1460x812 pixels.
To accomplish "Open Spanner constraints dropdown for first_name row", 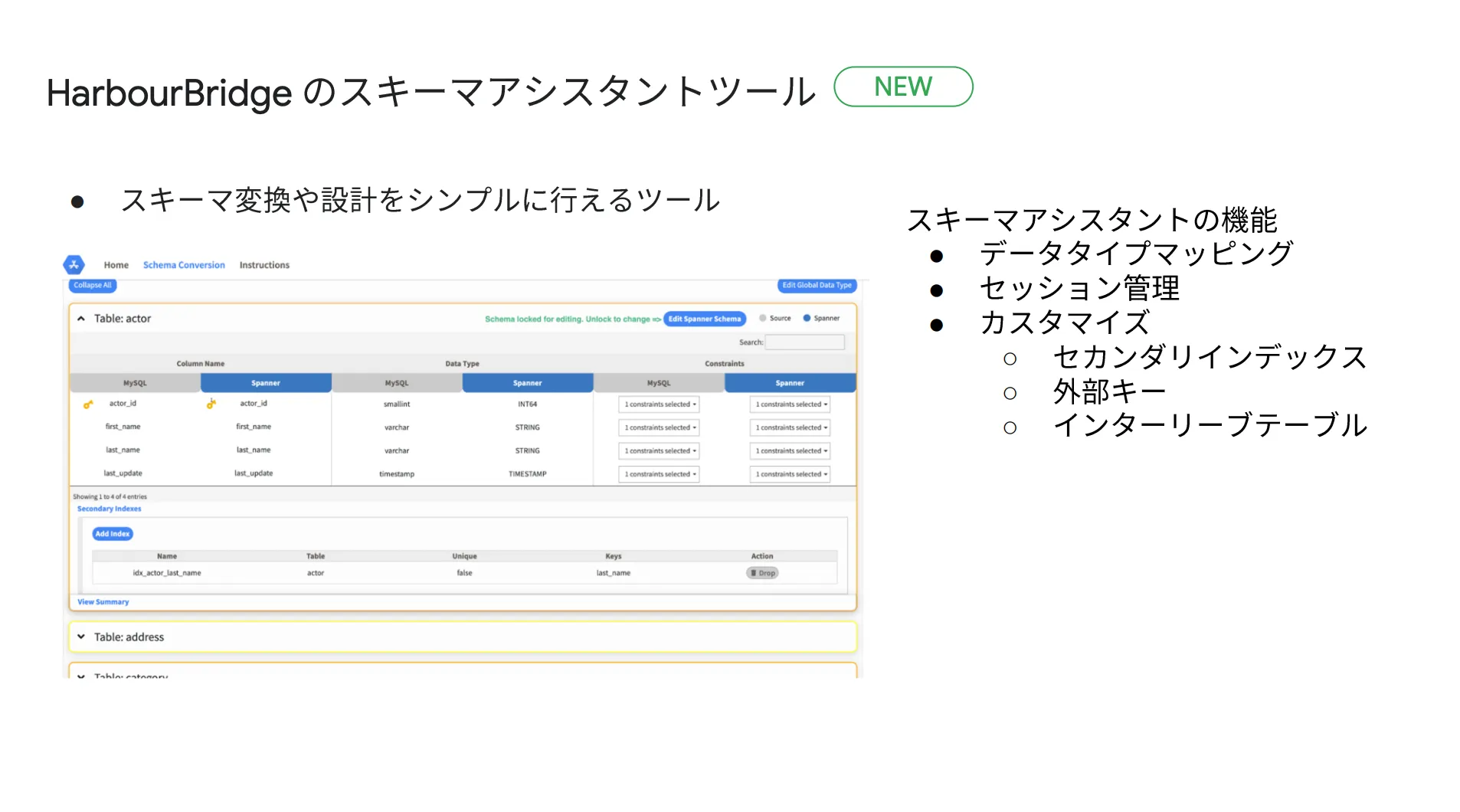I will pyautogui.click(x=791, y=427).
